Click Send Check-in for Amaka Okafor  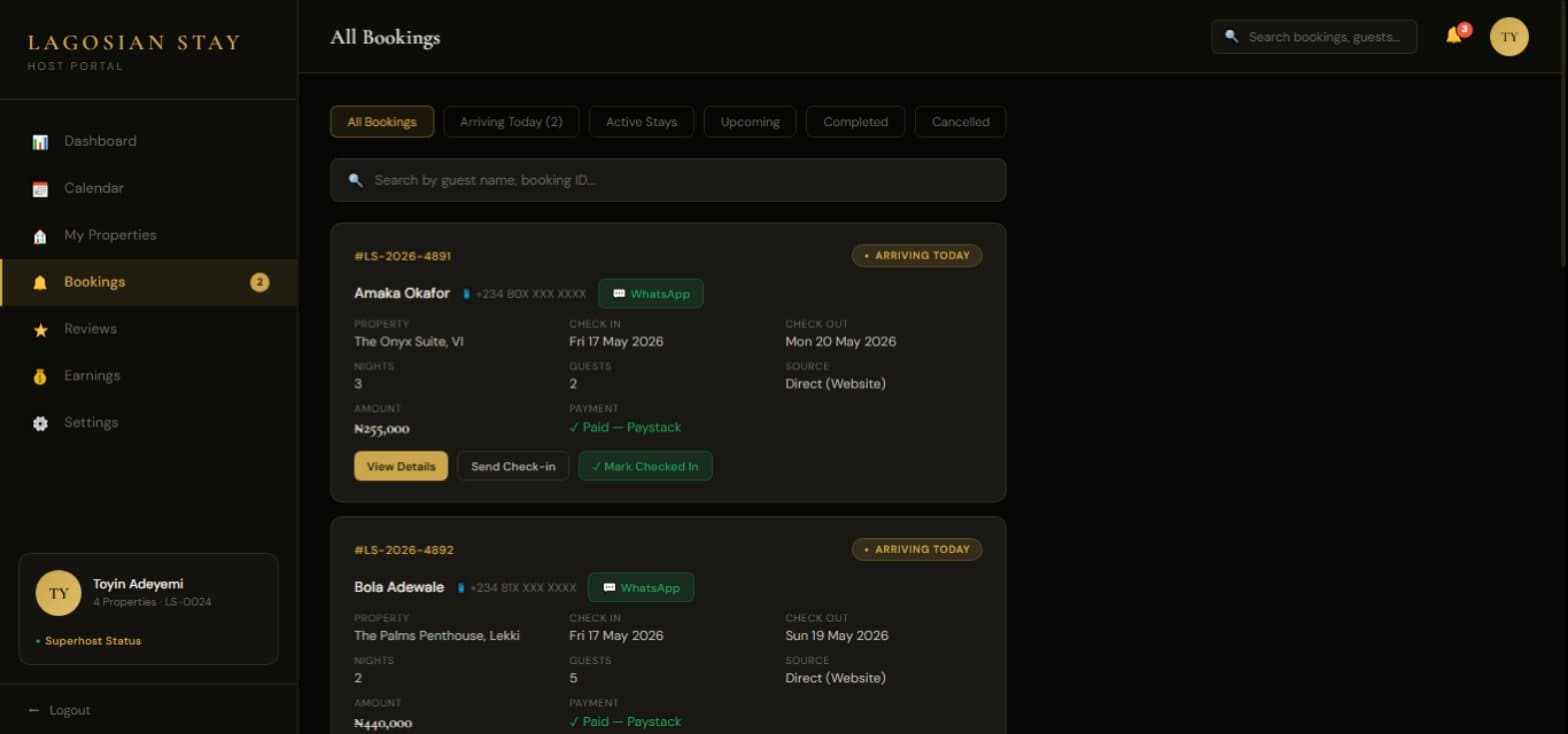click(x=513, y=466)
